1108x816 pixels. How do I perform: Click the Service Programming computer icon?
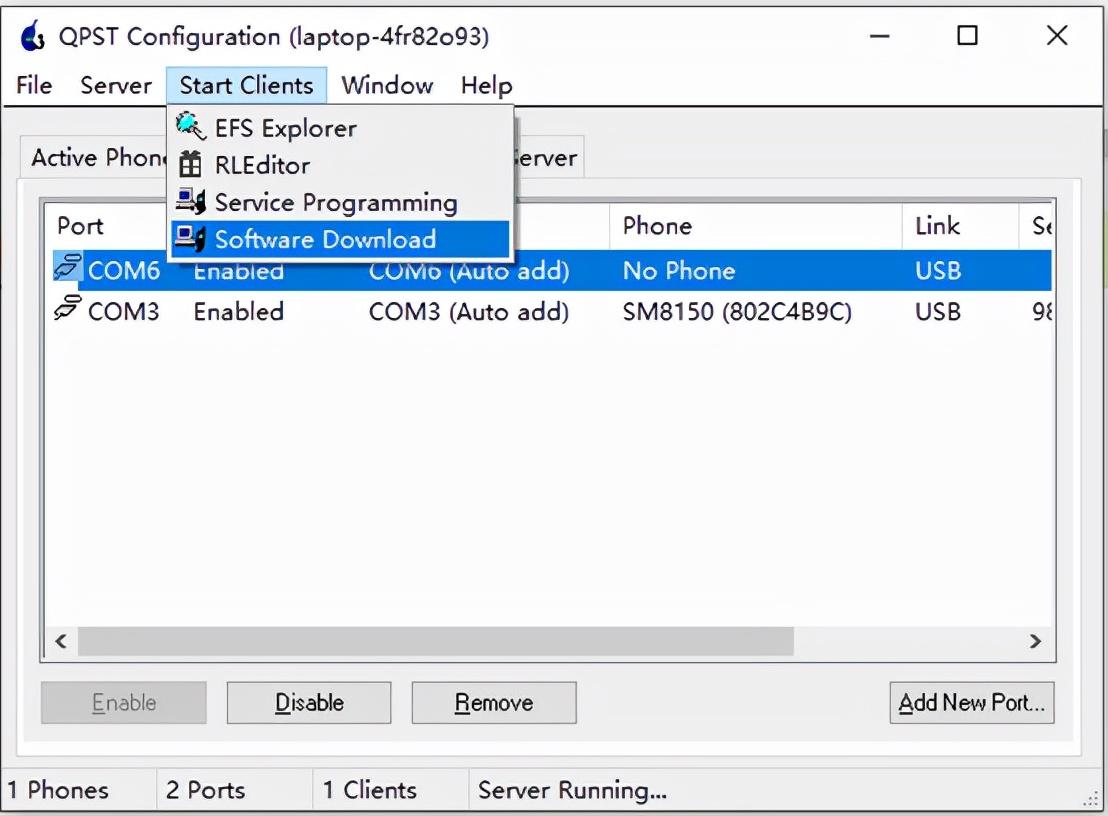click(190, 201)
